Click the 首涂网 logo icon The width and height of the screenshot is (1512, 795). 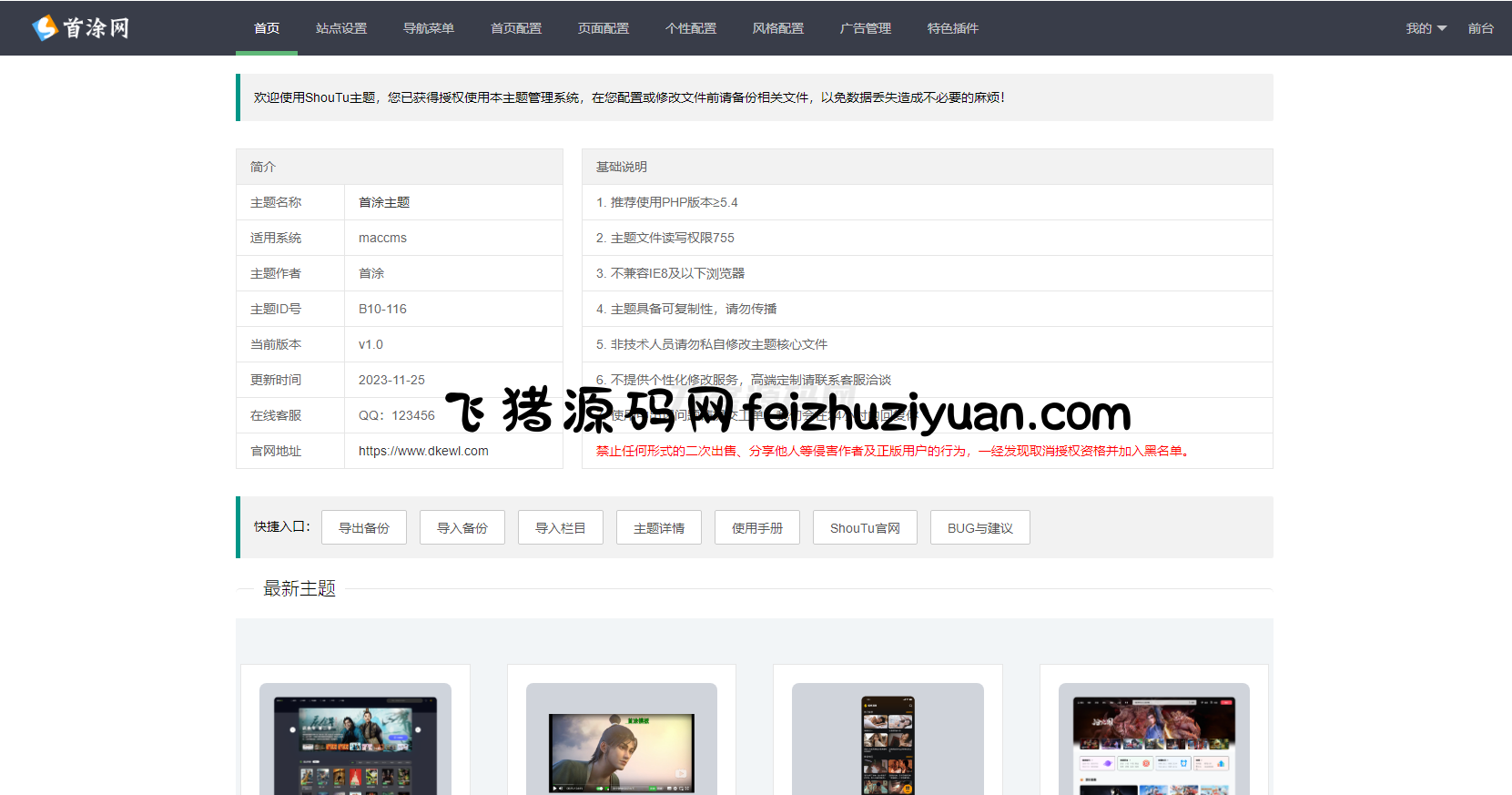46,28
